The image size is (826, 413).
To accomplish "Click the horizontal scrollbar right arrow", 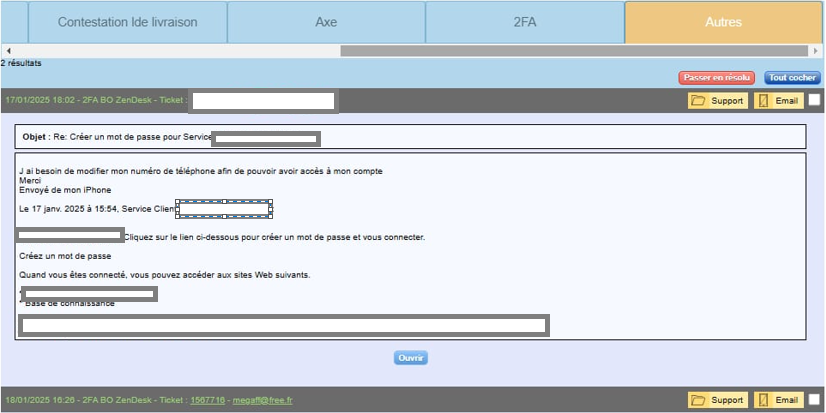I will tap(816, 51).
